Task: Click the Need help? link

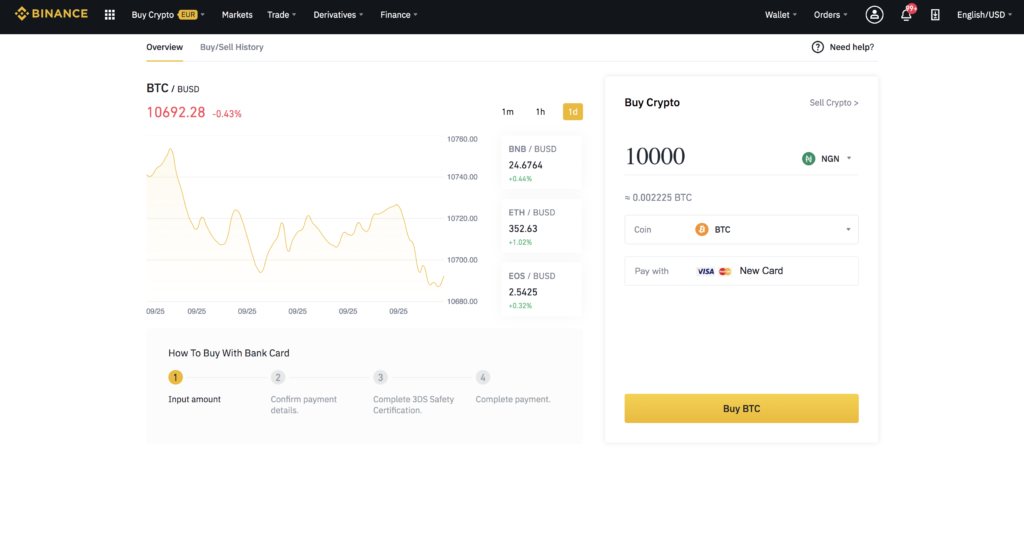Action: [x=852, y=47]
